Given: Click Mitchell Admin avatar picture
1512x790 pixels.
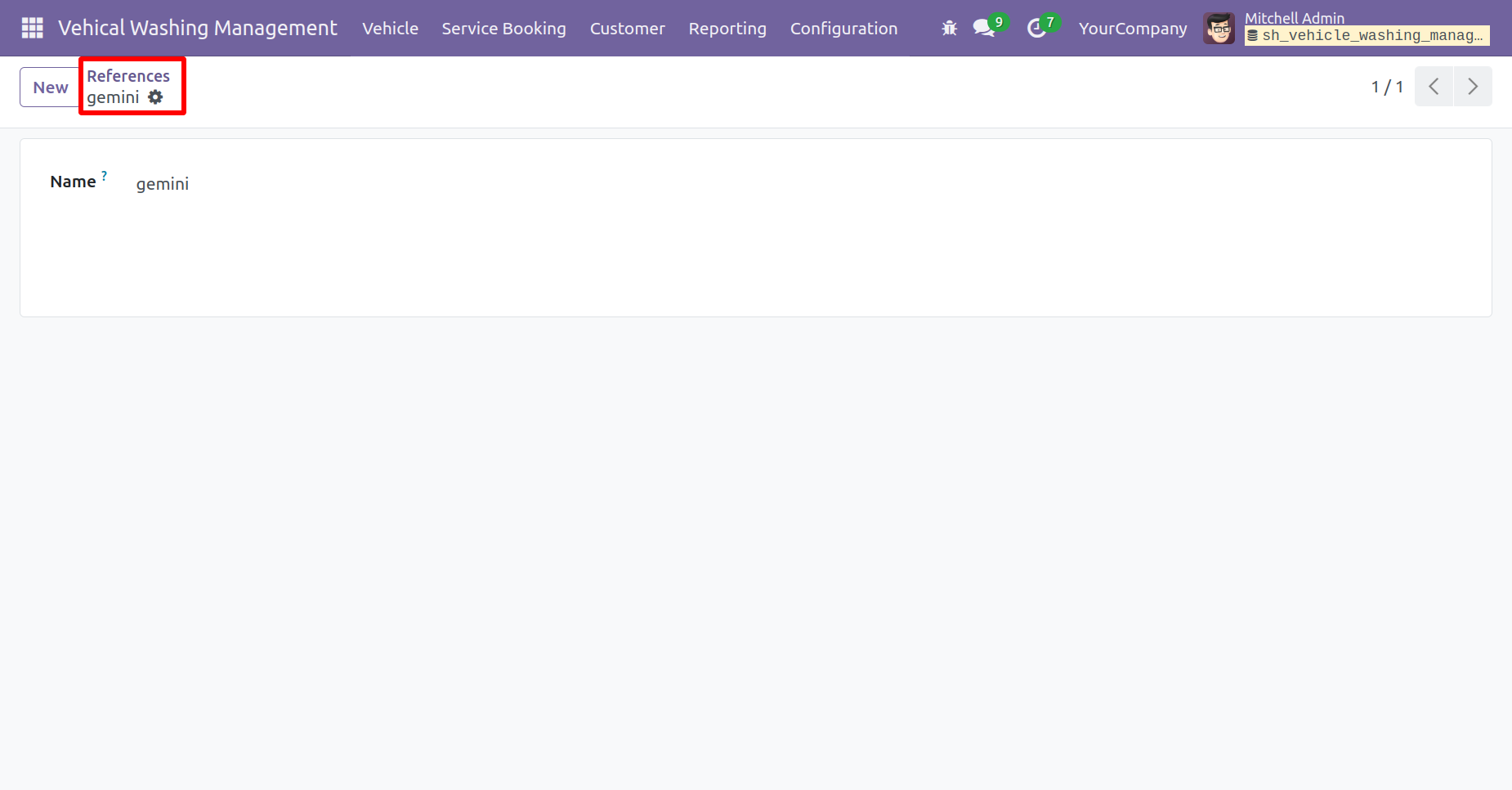Looking at the screenshot, I should click(1219, 28).
